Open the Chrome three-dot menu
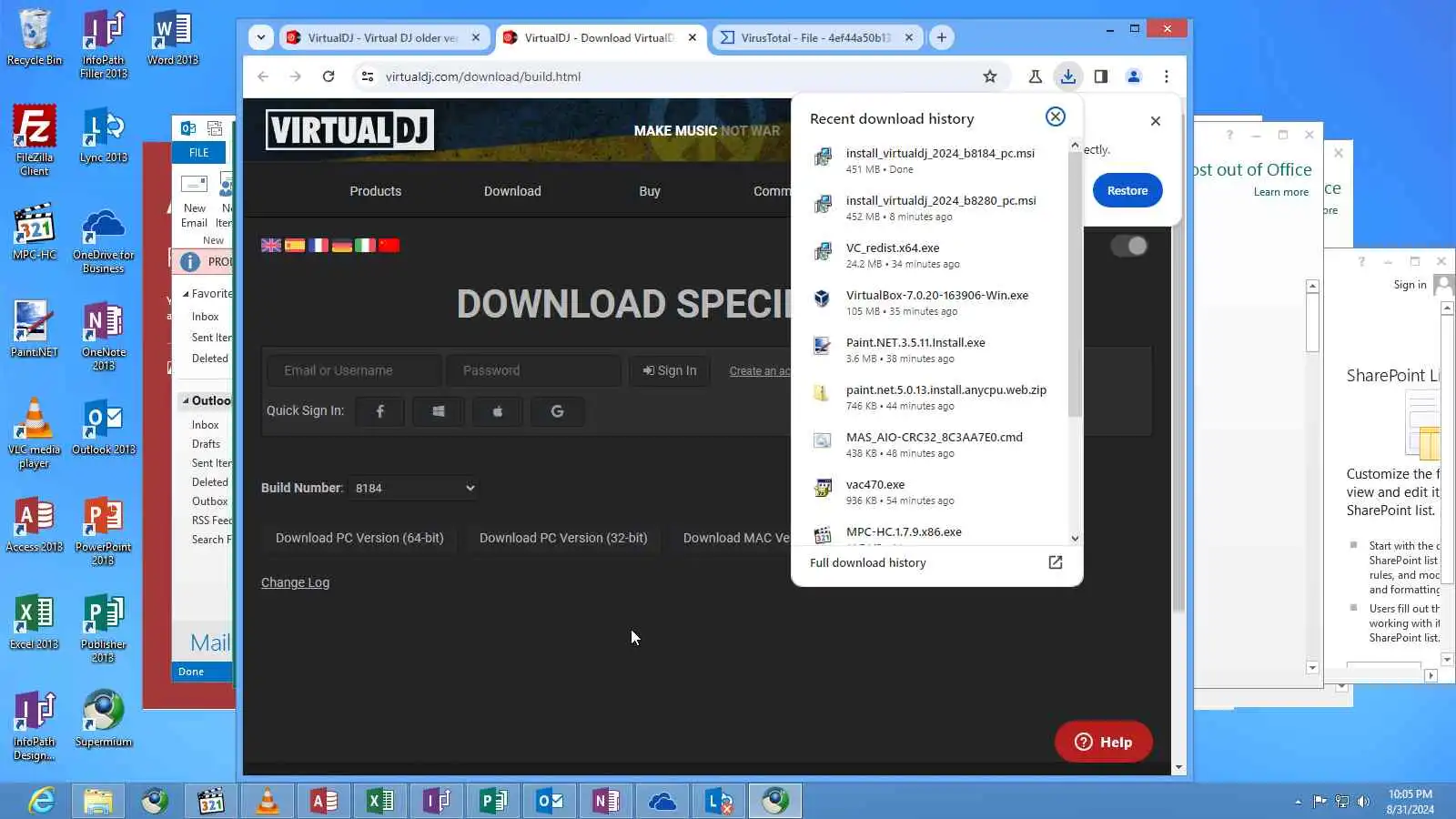The width and height of the screenshot is (1456, 819). coord(1167,76)
